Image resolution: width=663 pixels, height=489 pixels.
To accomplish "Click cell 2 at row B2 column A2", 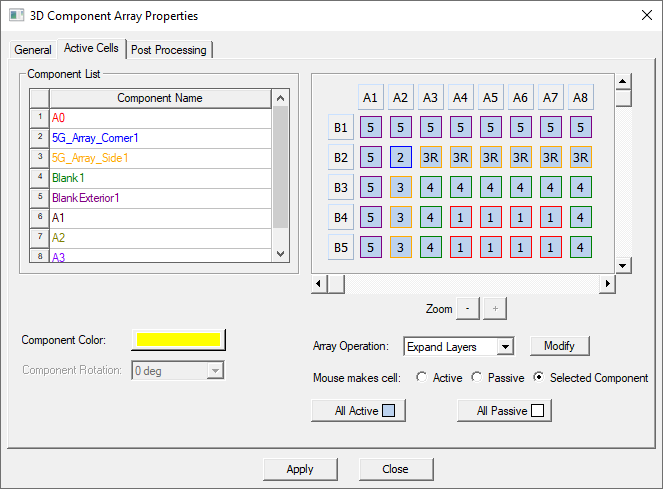I will point(401,157).
